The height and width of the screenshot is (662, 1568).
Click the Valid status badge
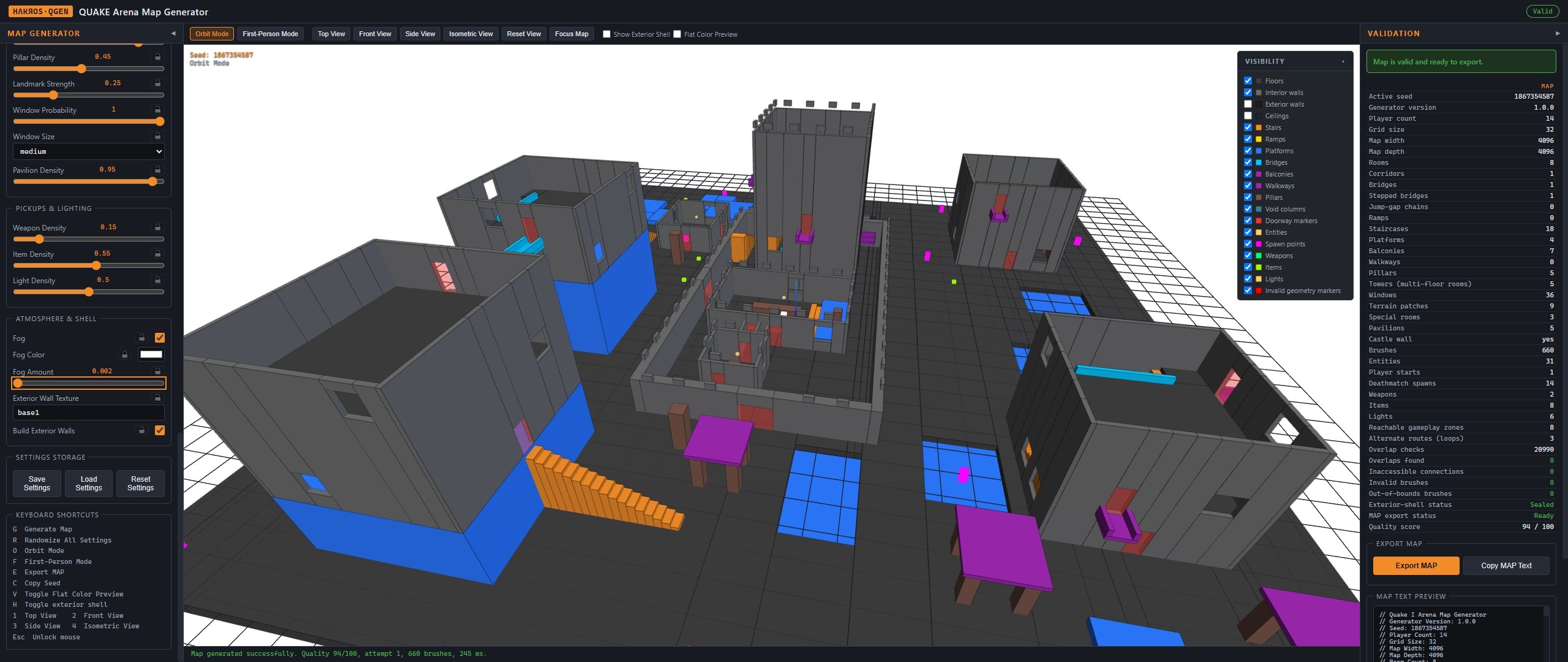click(1542, 11)
